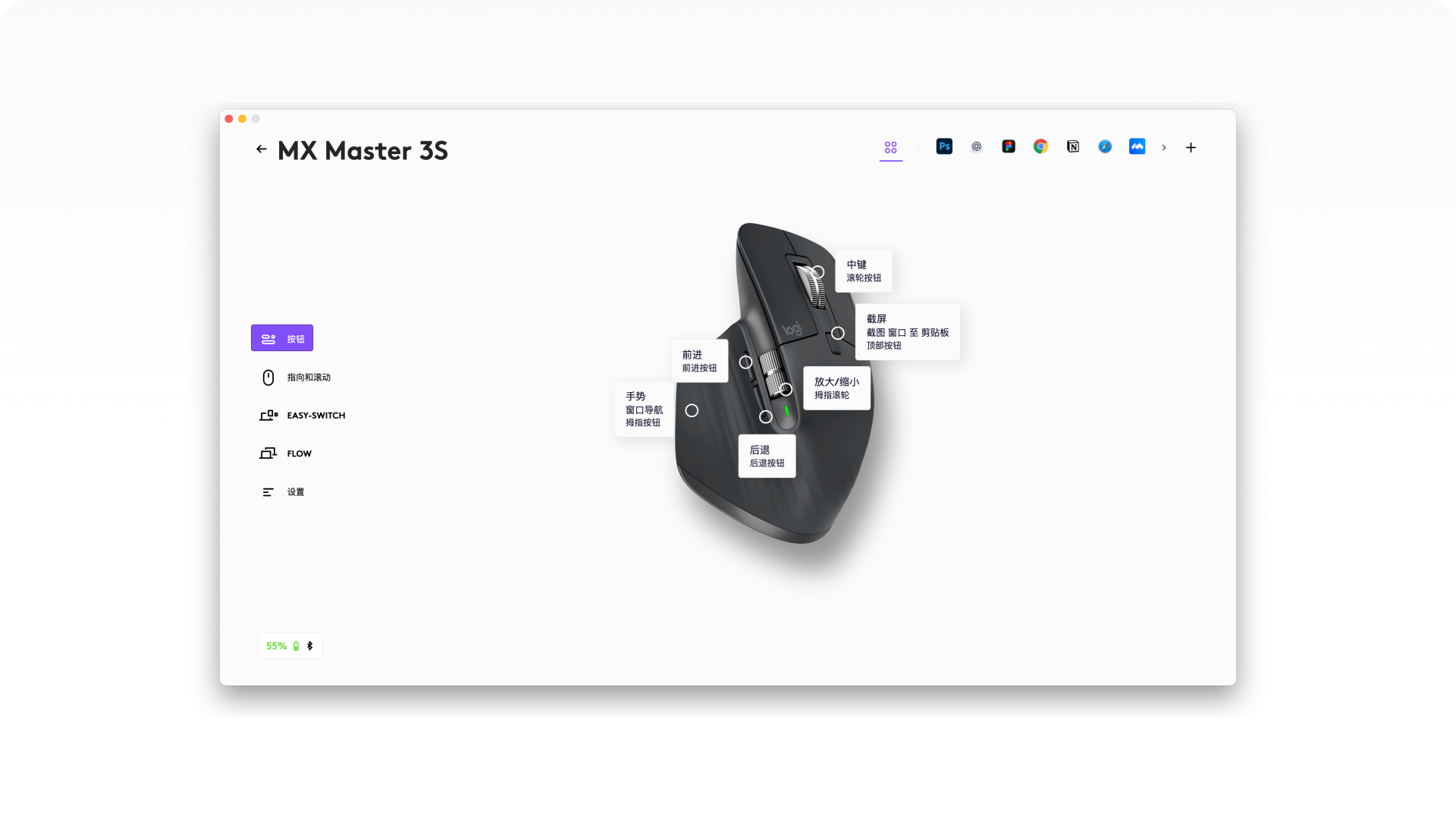Open the Safari app profile
Image resolution: width=1456 pixels, height=819 pixels.
click(1105, 147)
